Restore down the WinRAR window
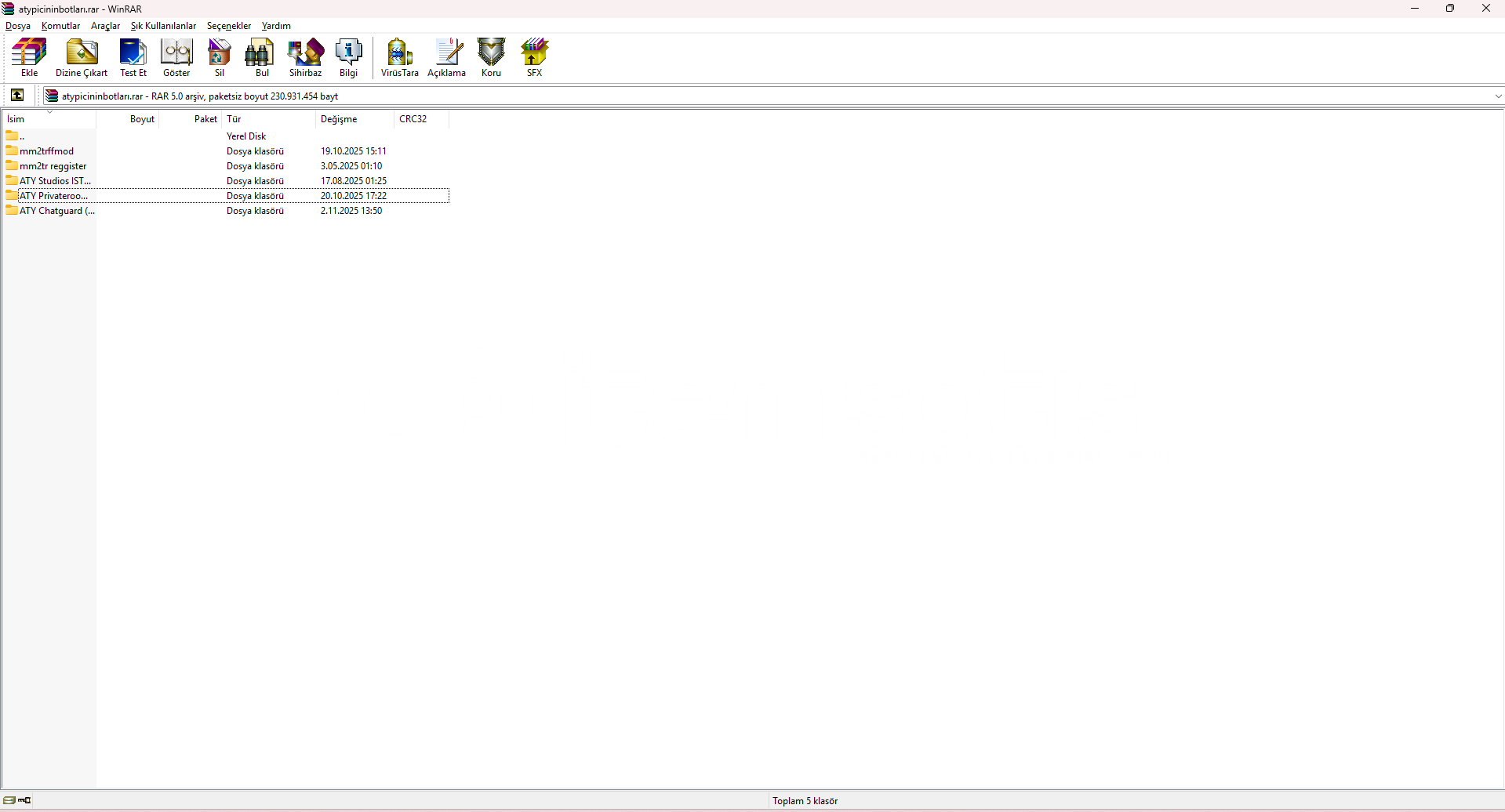The height and width of the screenshot is (812, 1505). click(1450, 9)
